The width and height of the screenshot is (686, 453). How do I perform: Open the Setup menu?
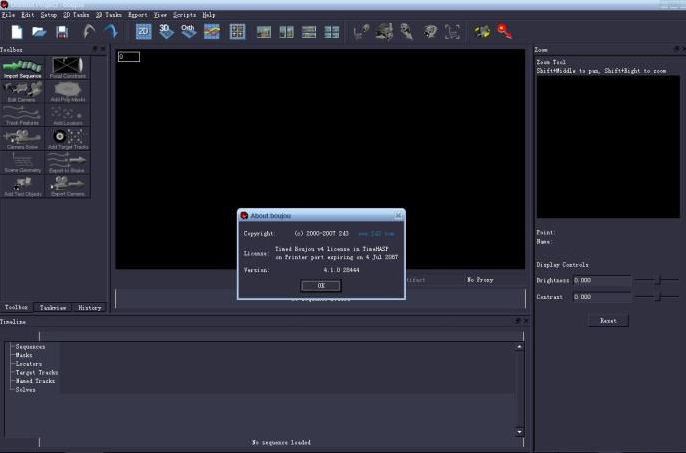[48, 15]
